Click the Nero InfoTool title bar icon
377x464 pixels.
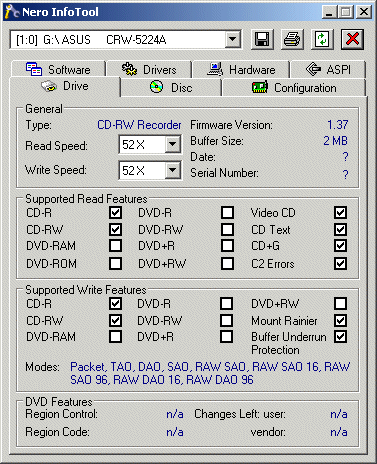(x=12, y=12)
